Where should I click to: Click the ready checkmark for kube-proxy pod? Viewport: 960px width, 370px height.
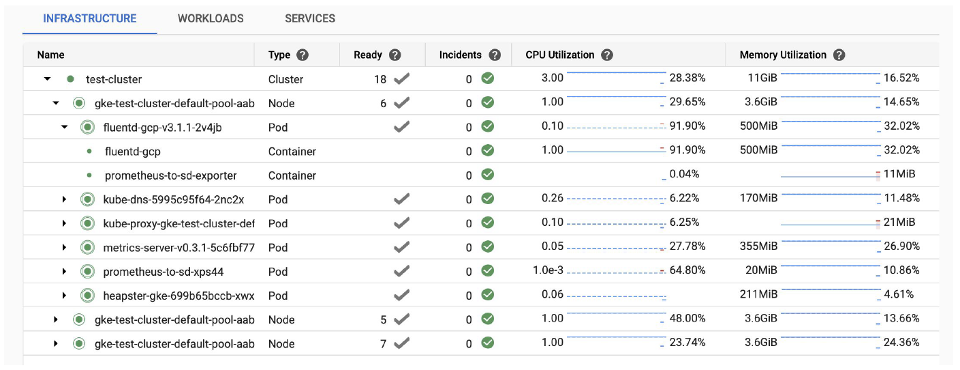tap(401, 223)
